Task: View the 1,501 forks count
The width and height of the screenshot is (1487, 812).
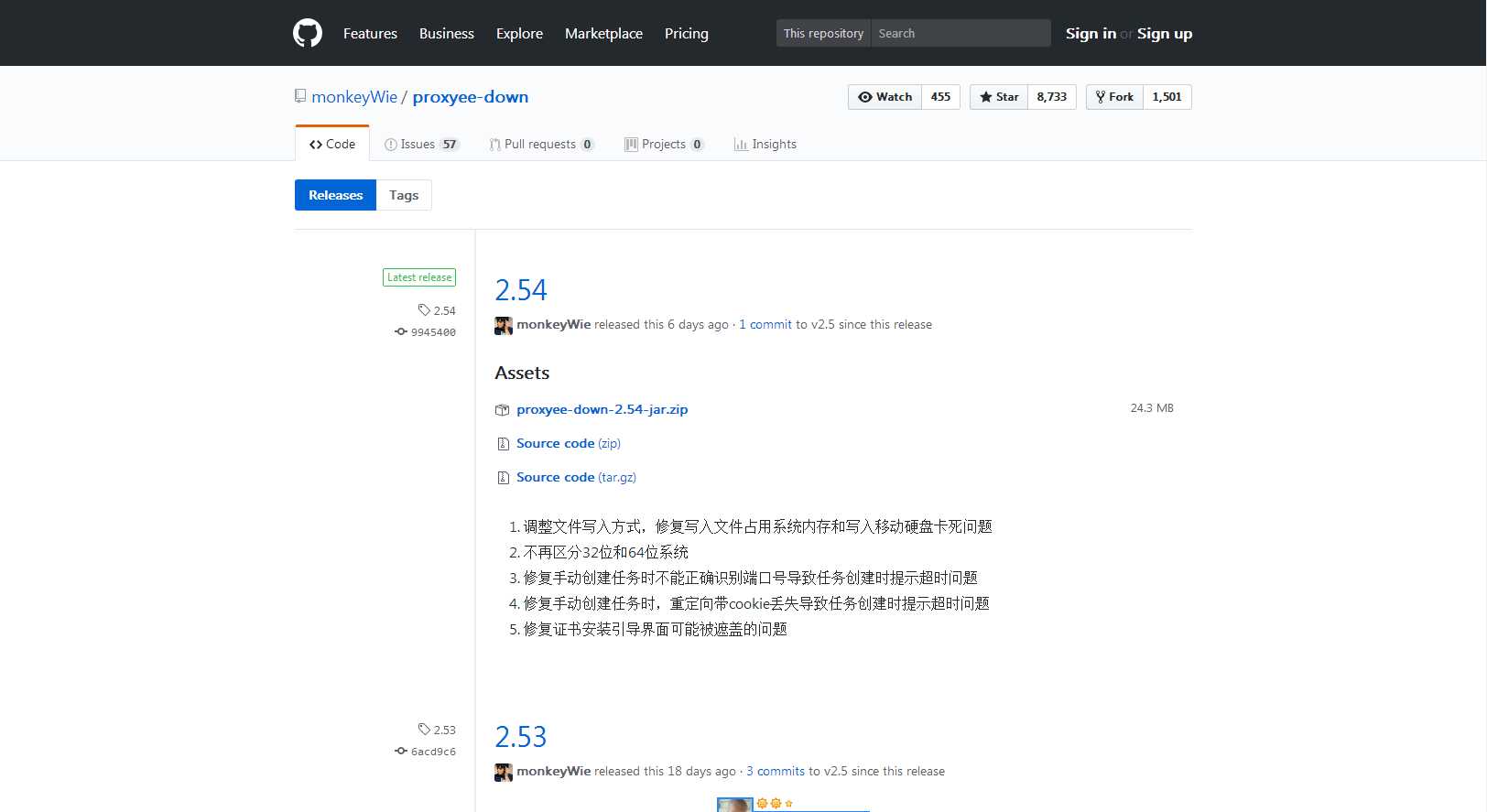Action: click(1167, 97)
